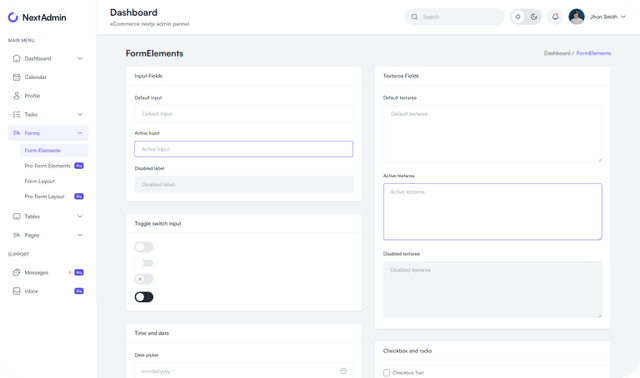Click the FormElements breadcrumb link
Screen dimensions: 640x378
[594, 53]
